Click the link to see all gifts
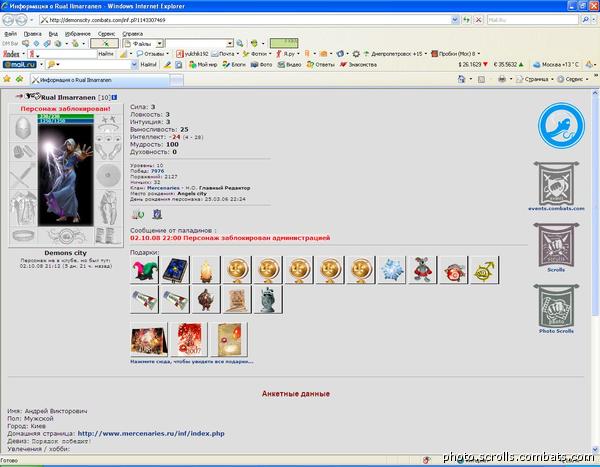The height and width of the screenshot is (467, 600). point(192,361)
